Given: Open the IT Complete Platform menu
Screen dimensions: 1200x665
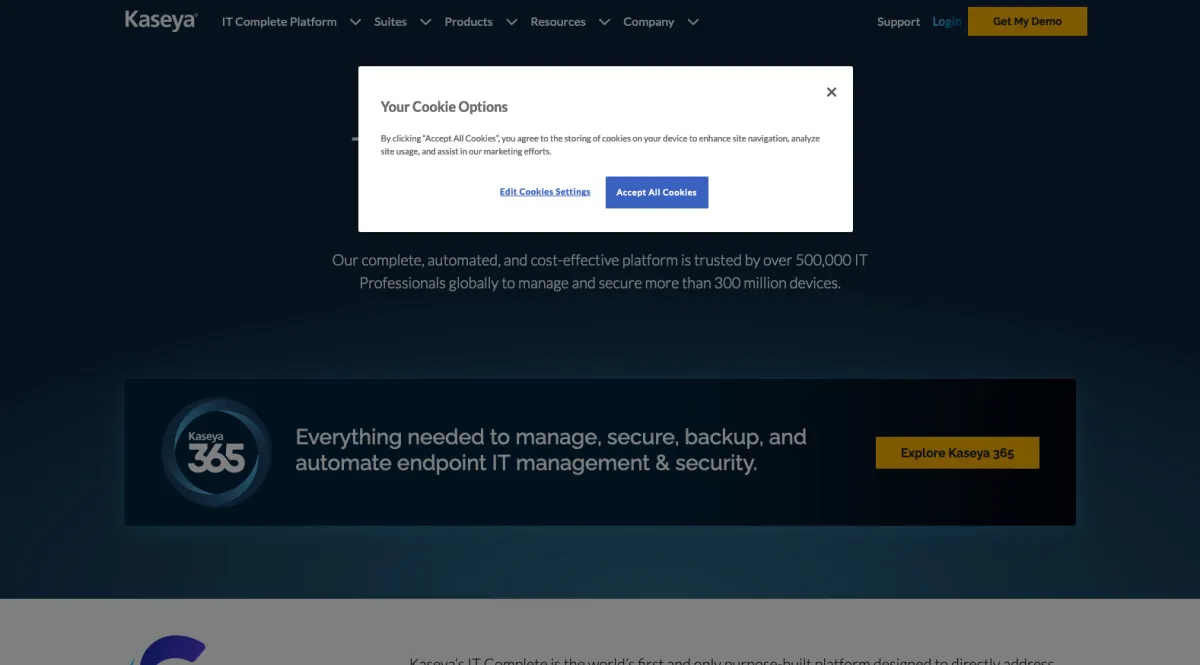Looking at the screenshot, I should (279, 22).
